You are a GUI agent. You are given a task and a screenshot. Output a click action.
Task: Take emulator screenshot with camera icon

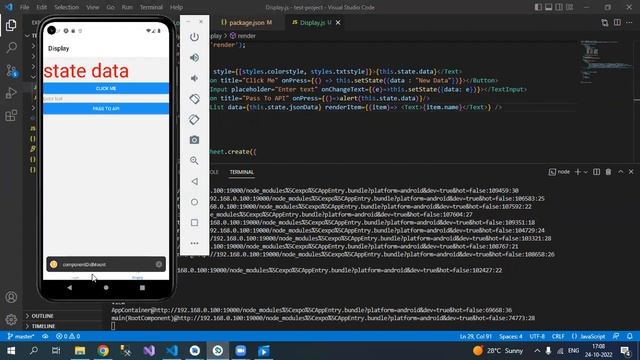coord(194,140)
